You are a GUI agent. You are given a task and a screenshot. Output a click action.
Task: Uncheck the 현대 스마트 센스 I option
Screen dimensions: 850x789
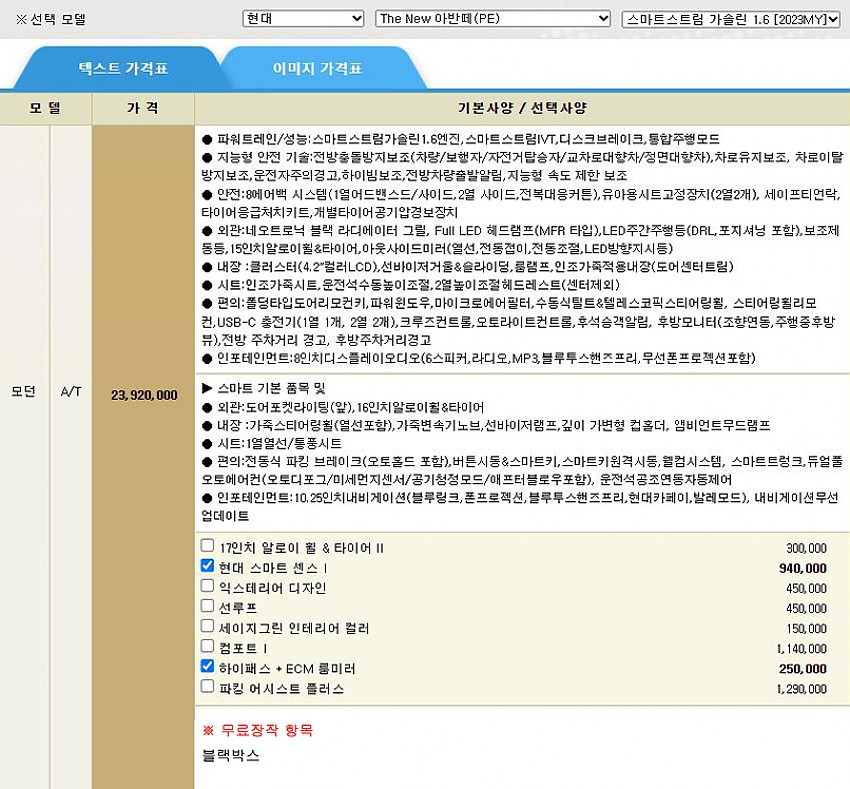pyautogui.click(x=208, y=567)
